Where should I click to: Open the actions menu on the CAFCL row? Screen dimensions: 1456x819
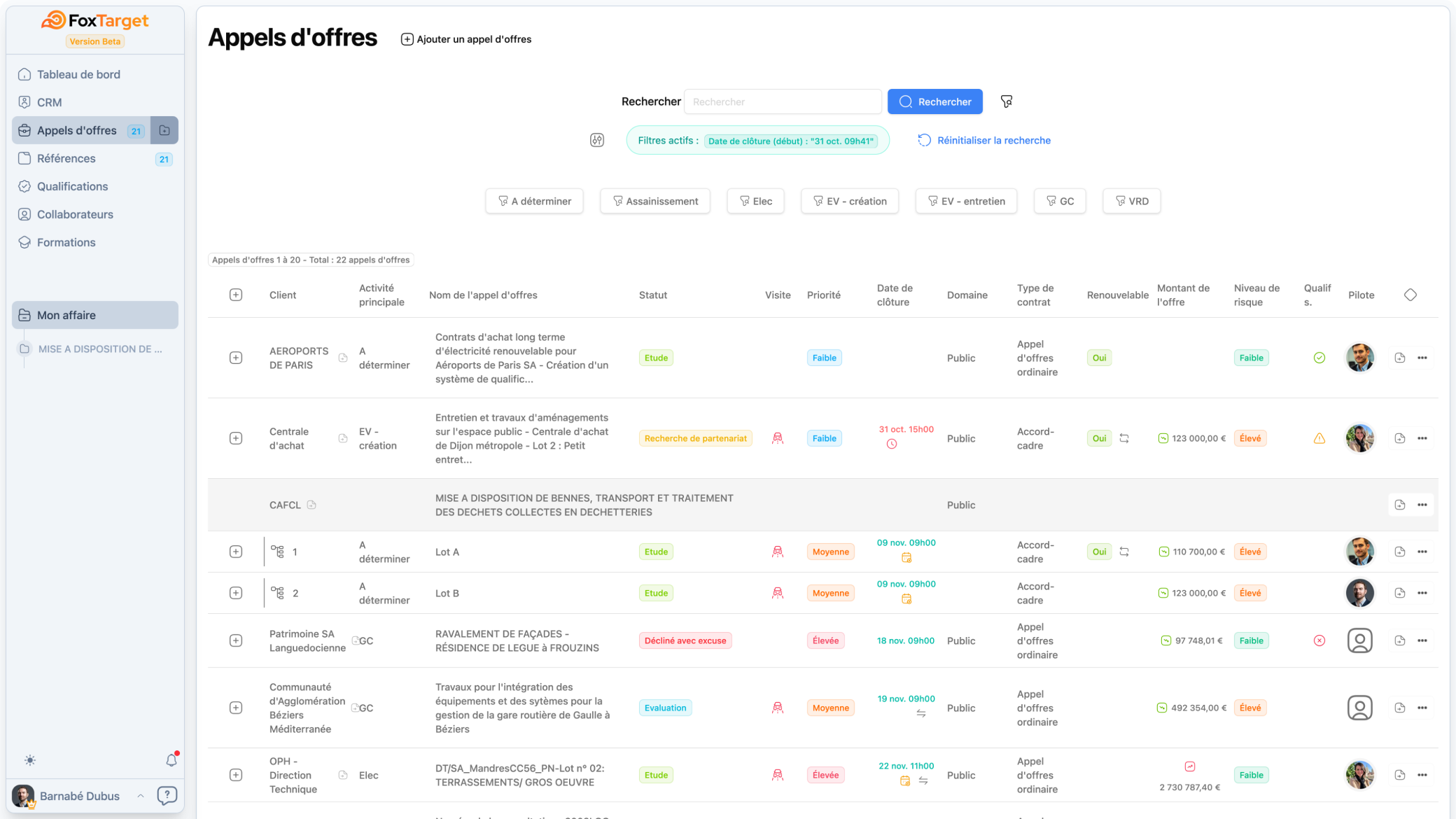(x=1422, y=504)
